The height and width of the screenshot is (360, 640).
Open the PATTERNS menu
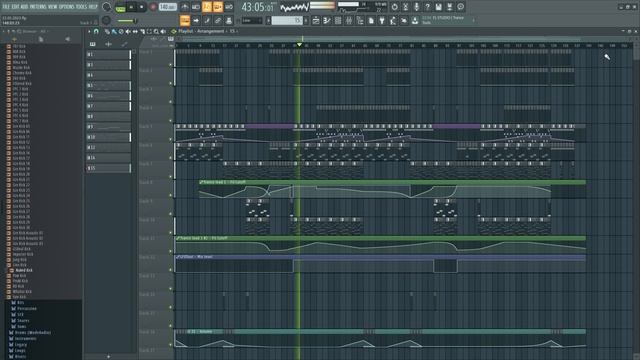click(x=38, y=7)
